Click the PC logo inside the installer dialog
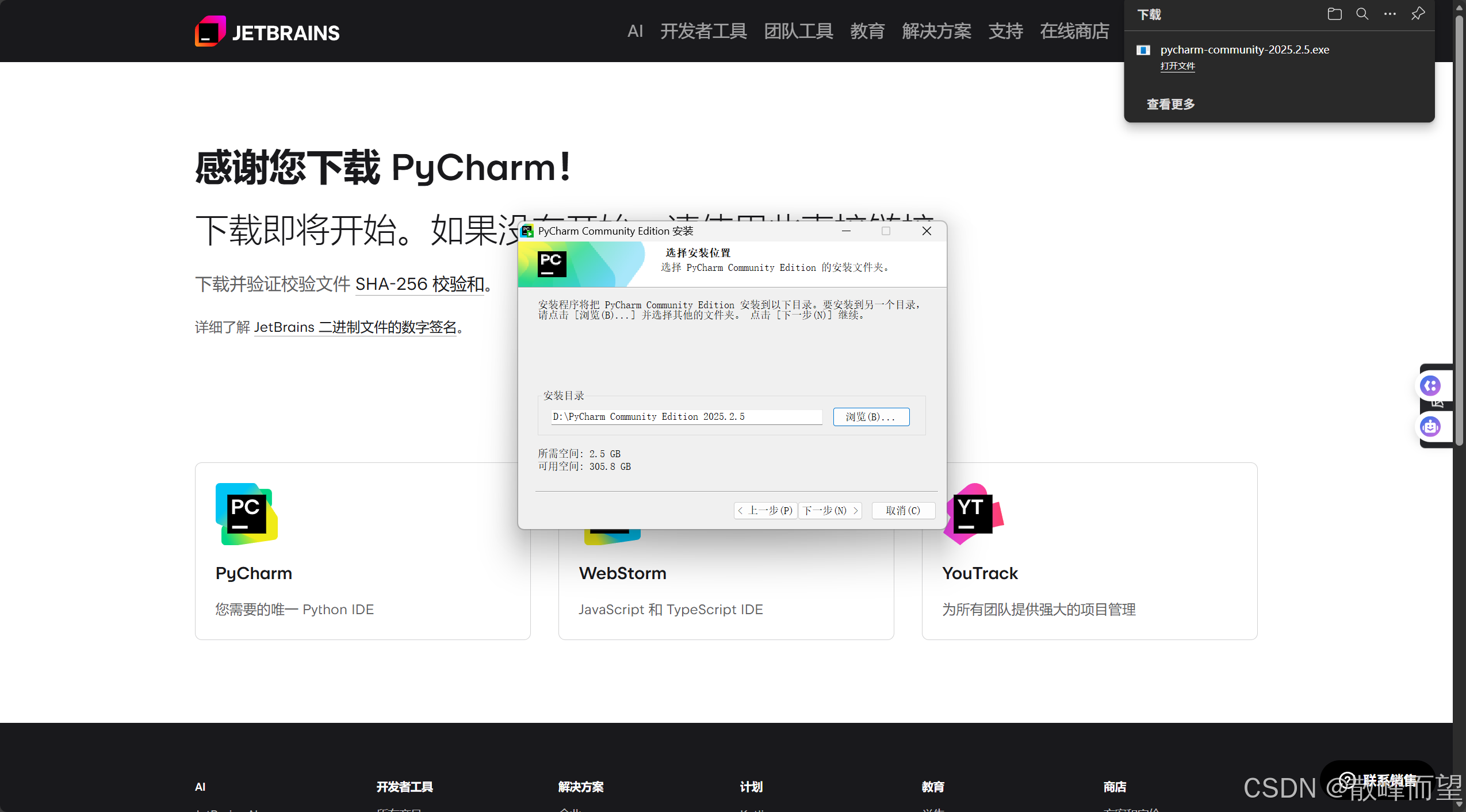Viewport: 1466px width, 812px height. tap(551, 263)
